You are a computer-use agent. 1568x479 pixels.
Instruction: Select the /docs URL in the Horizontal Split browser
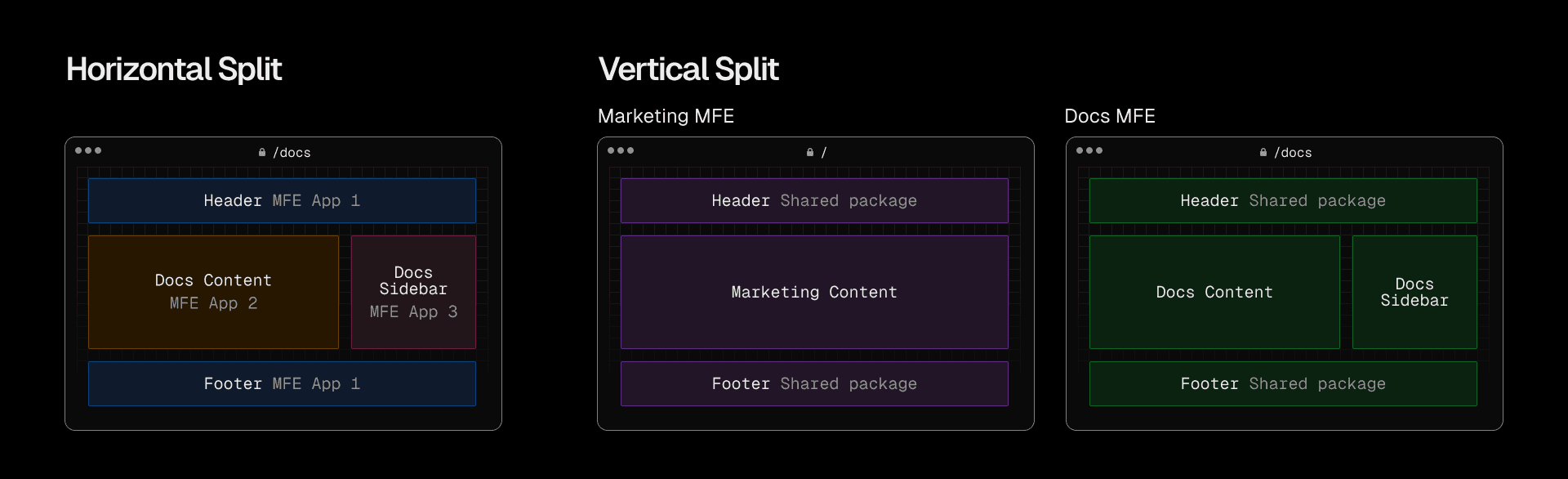(x=292, y=153)
